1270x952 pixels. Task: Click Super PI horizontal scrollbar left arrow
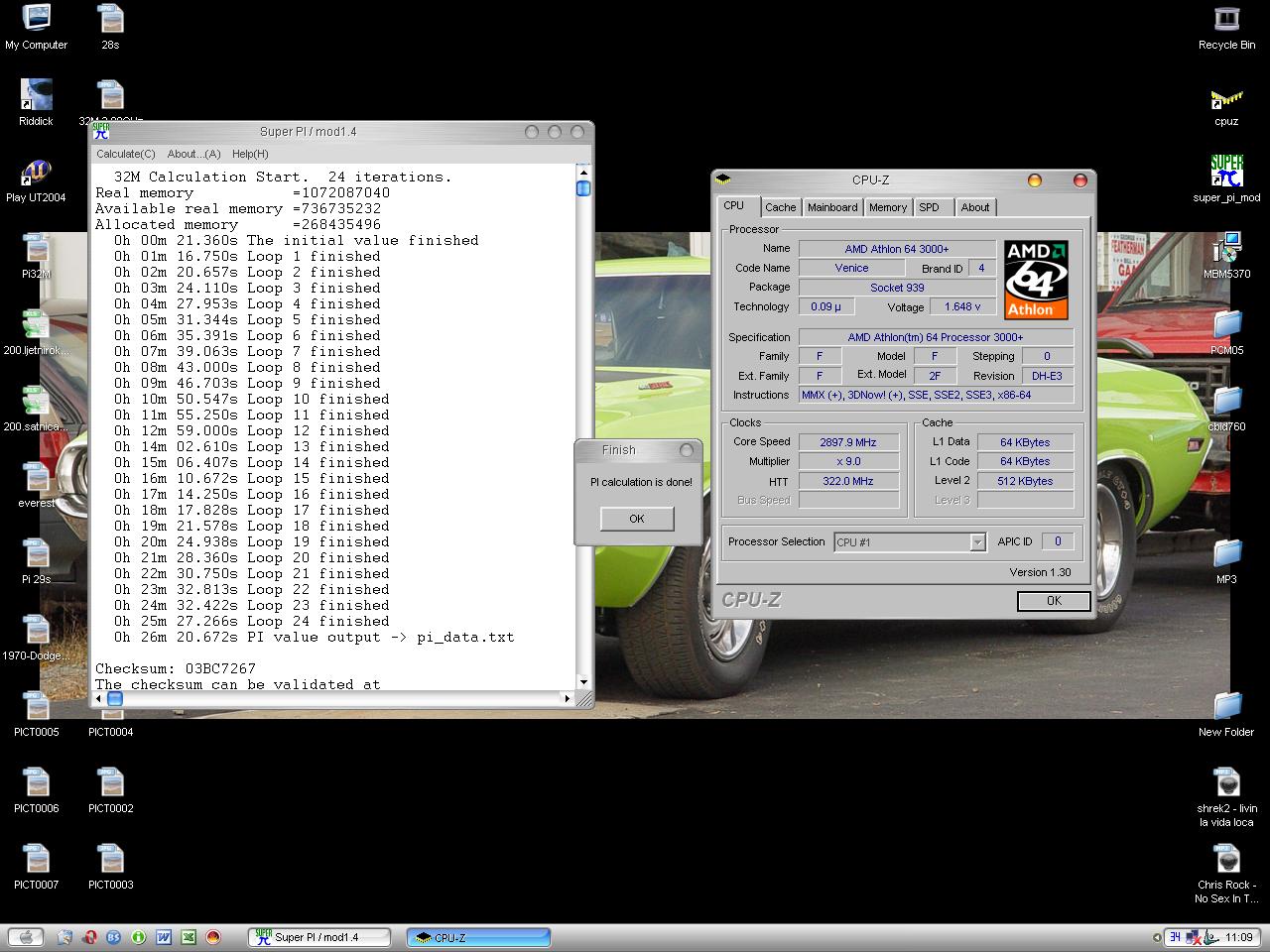(98, 699)
